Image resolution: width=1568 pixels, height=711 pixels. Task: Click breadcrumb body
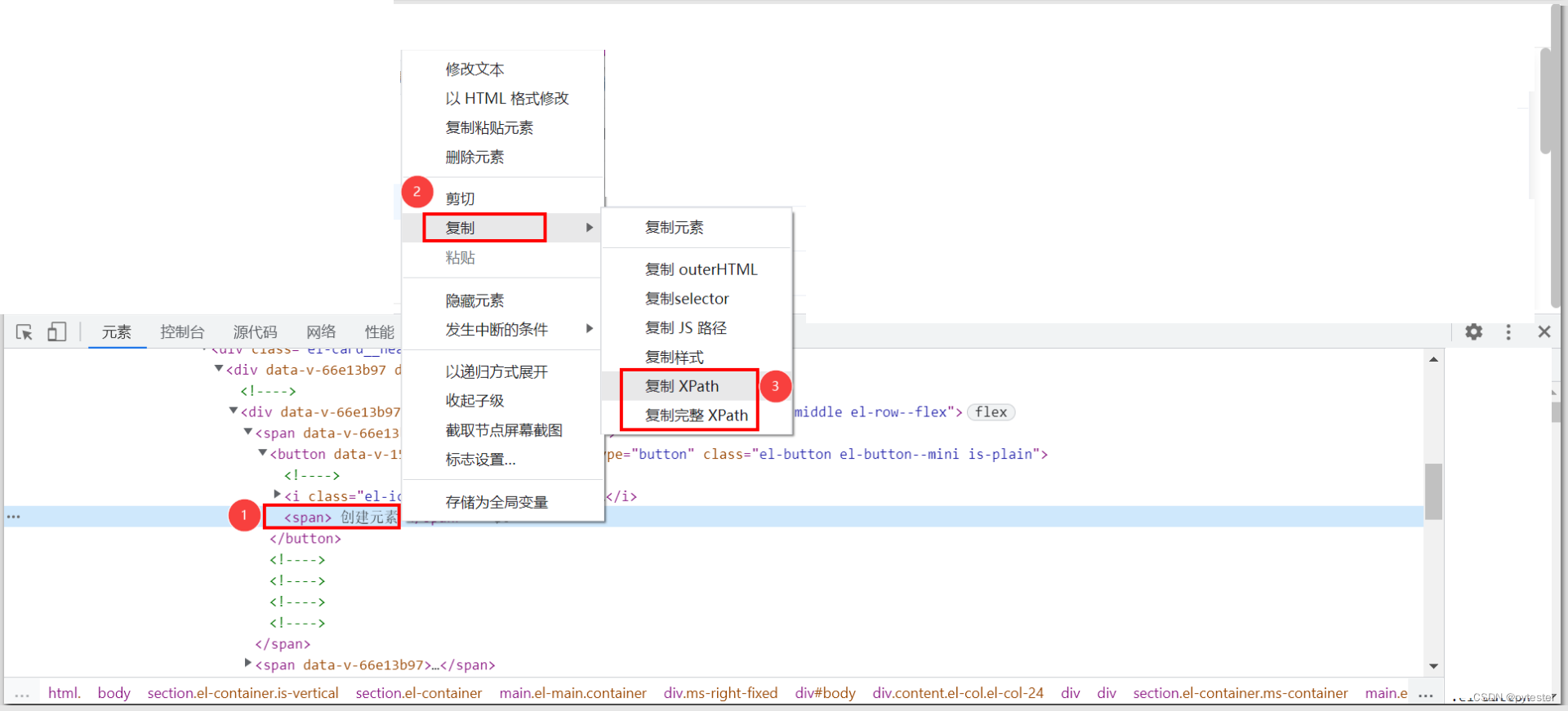(x=114, y=693)
